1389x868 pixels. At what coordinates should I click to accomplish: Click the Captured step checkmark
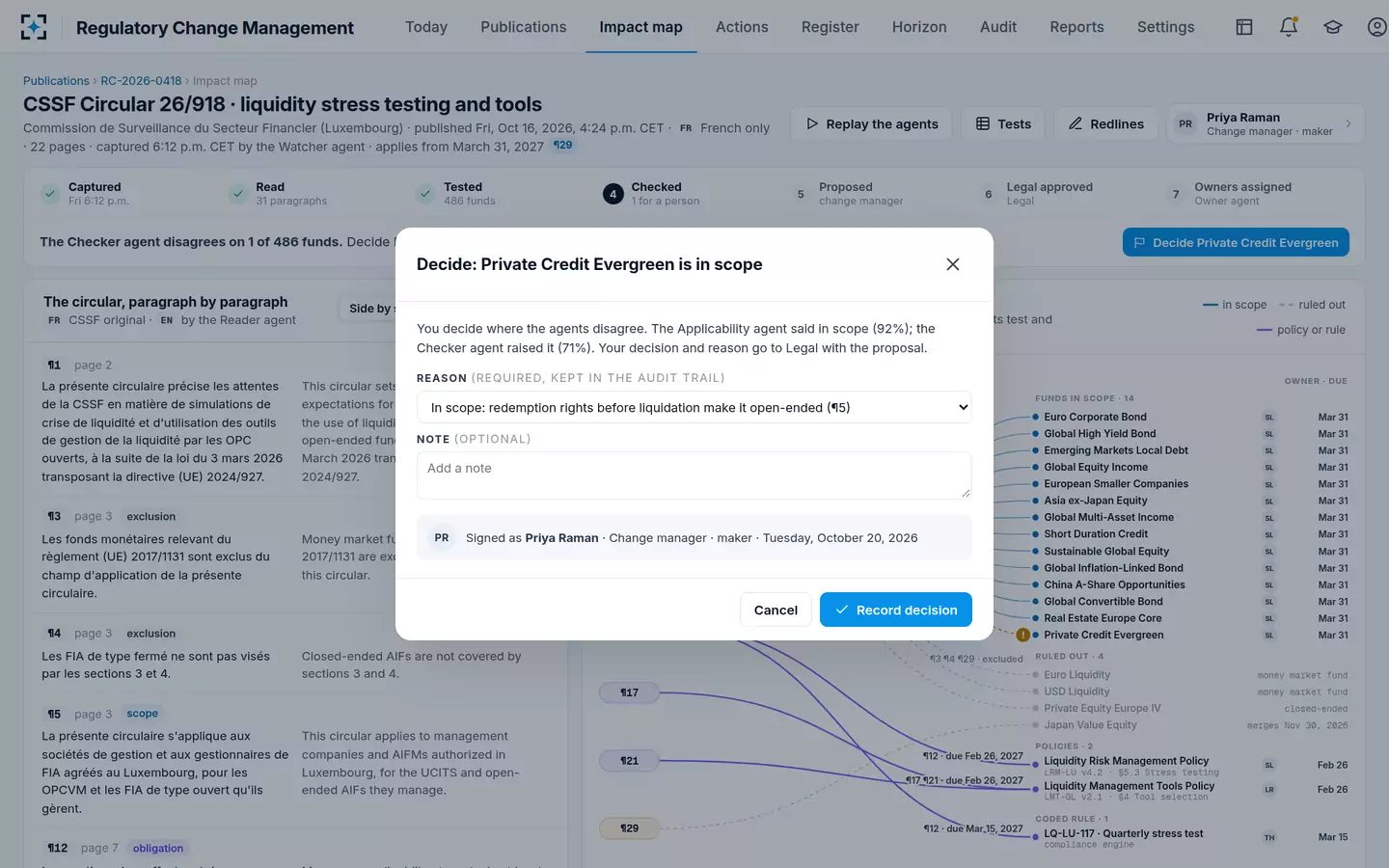tap(50, 194)
